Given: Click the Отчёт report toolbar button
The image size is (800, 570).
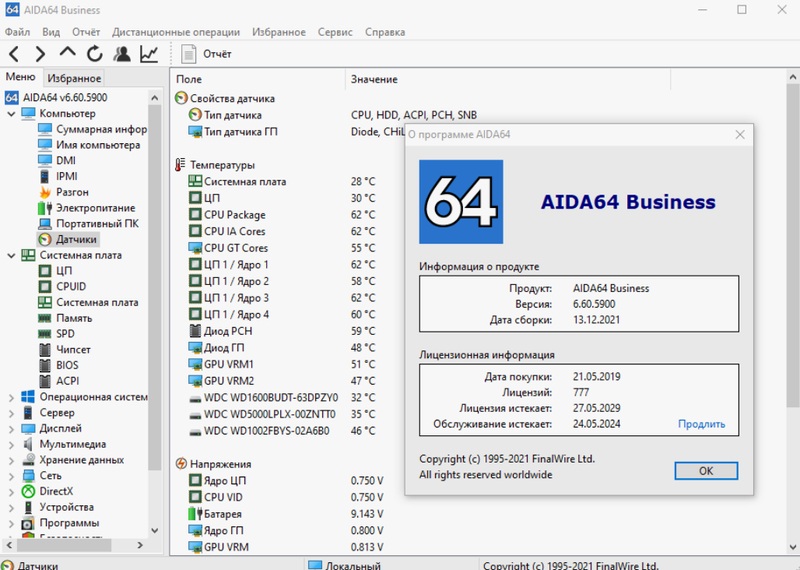Looking at the screenshot, I should point(206,54).
